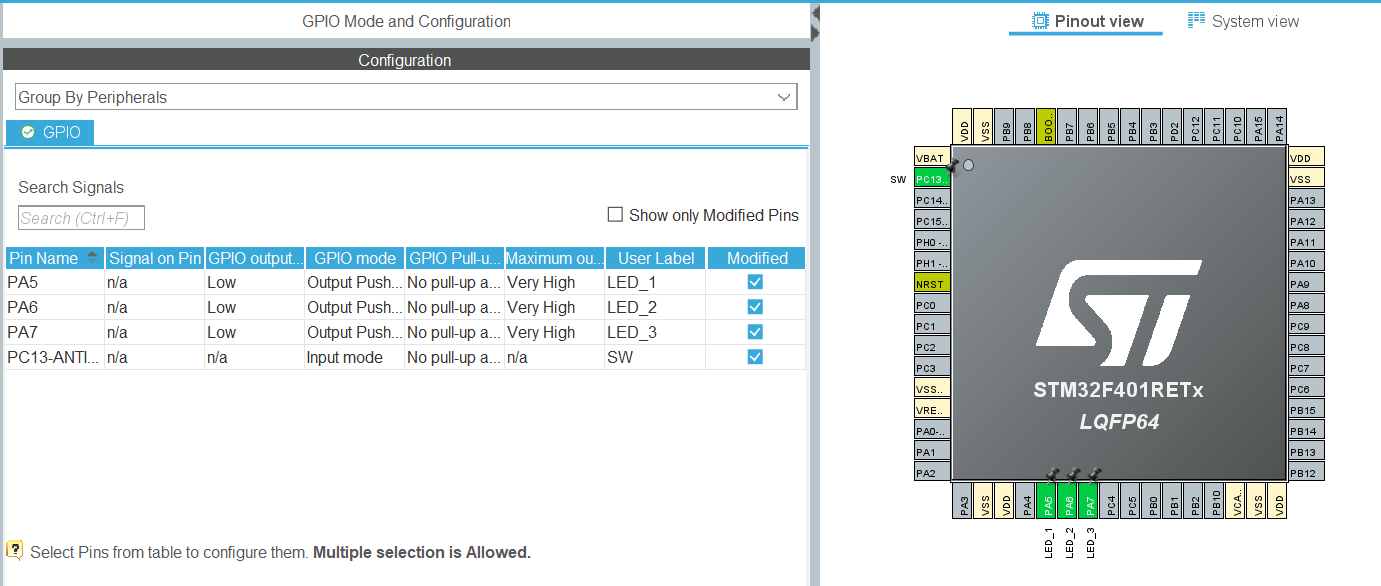Click the PB3 pin on the chip
Screen dimensions: 1381x586
[x=1152, y=128]
